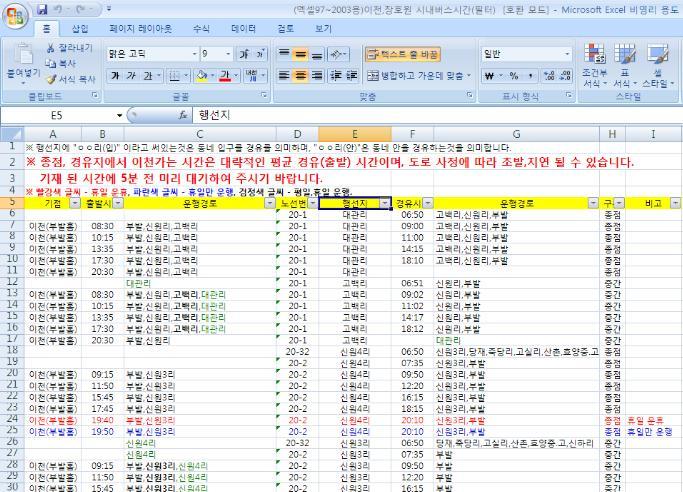Align text to the bottom of the cell
Image resolution: width=683 pixels, height=492 pixels.
[317, 54]
